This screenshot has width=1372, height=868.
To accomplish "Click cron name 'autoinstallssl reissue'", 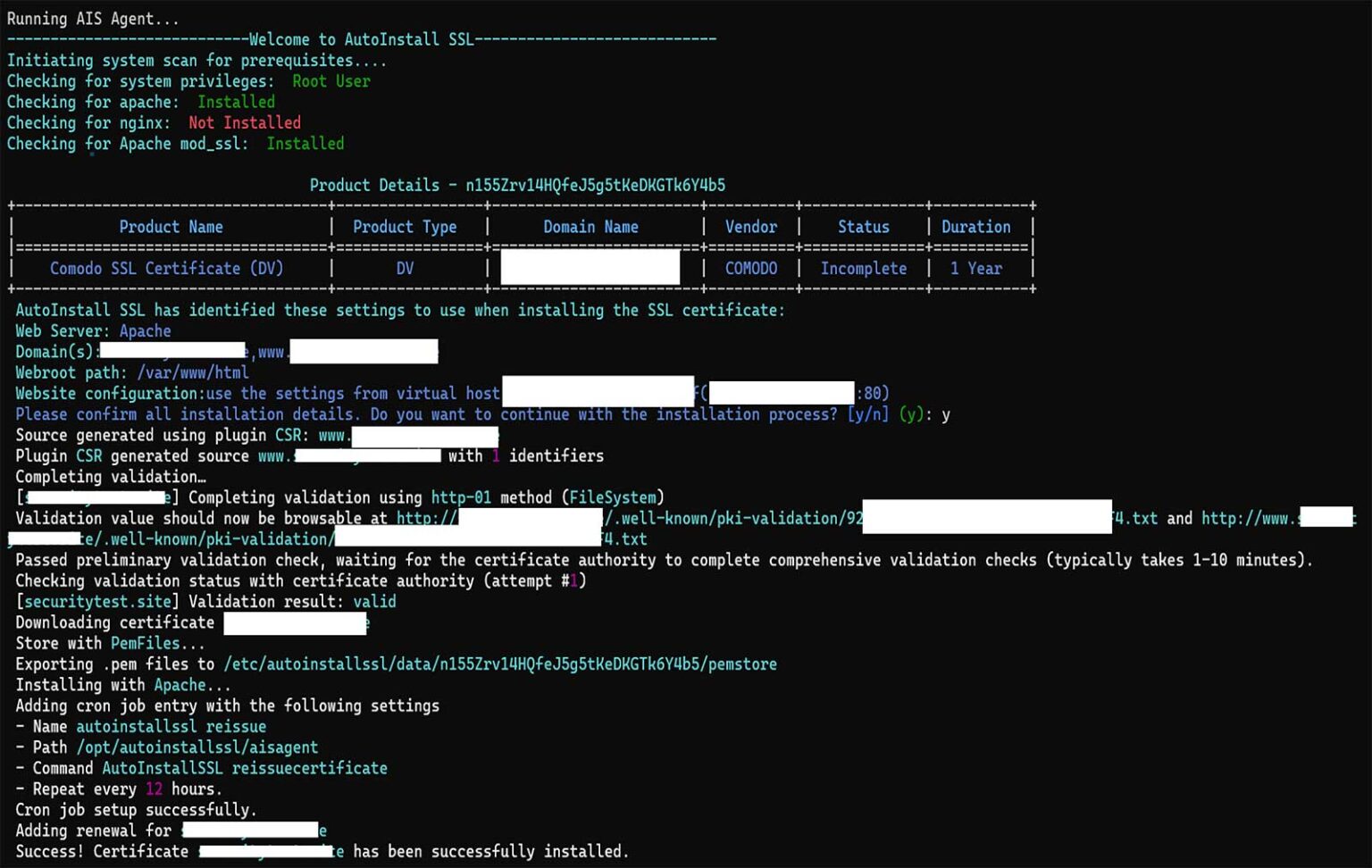I will pos(171,727).
